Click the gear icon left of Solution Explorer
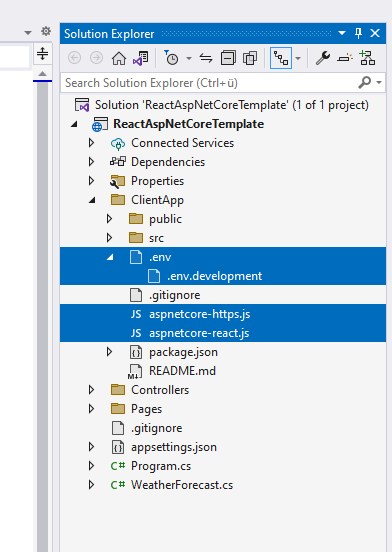 [x=46, y=32]
